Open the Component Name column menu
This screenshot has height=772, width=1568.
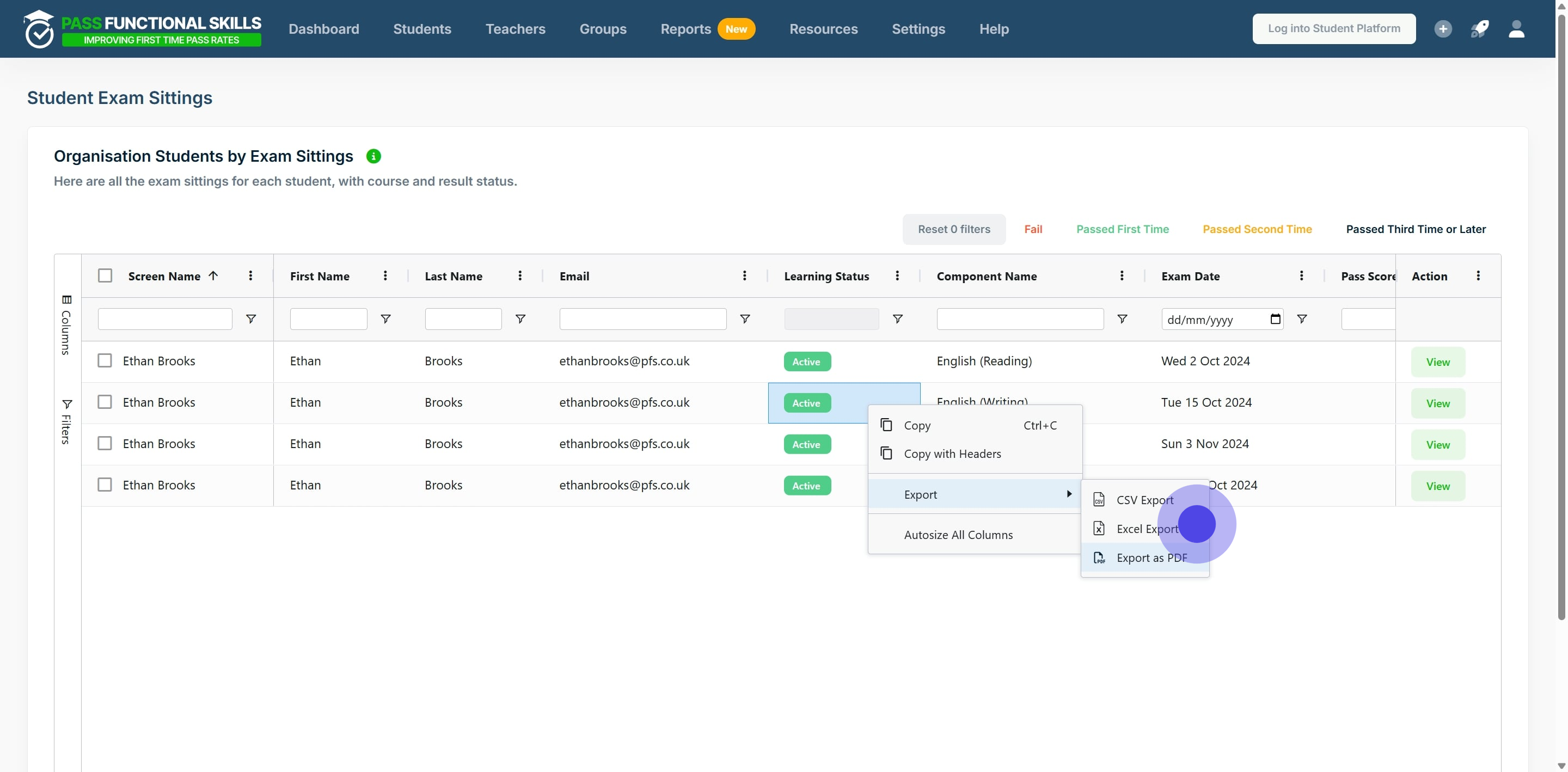tap(1121, 276)
